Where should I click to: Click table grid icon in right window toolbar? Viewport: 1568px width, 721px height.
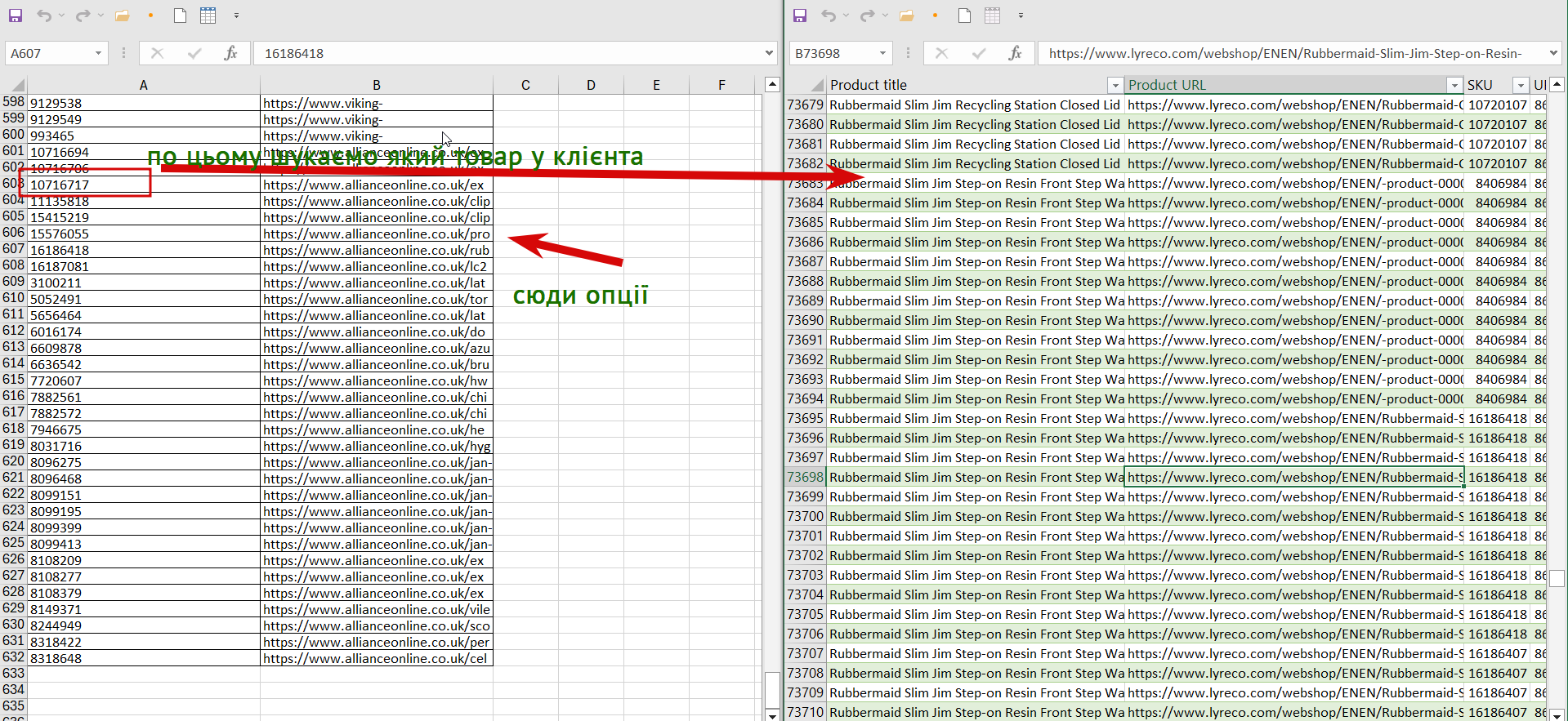tap(993, 16)
